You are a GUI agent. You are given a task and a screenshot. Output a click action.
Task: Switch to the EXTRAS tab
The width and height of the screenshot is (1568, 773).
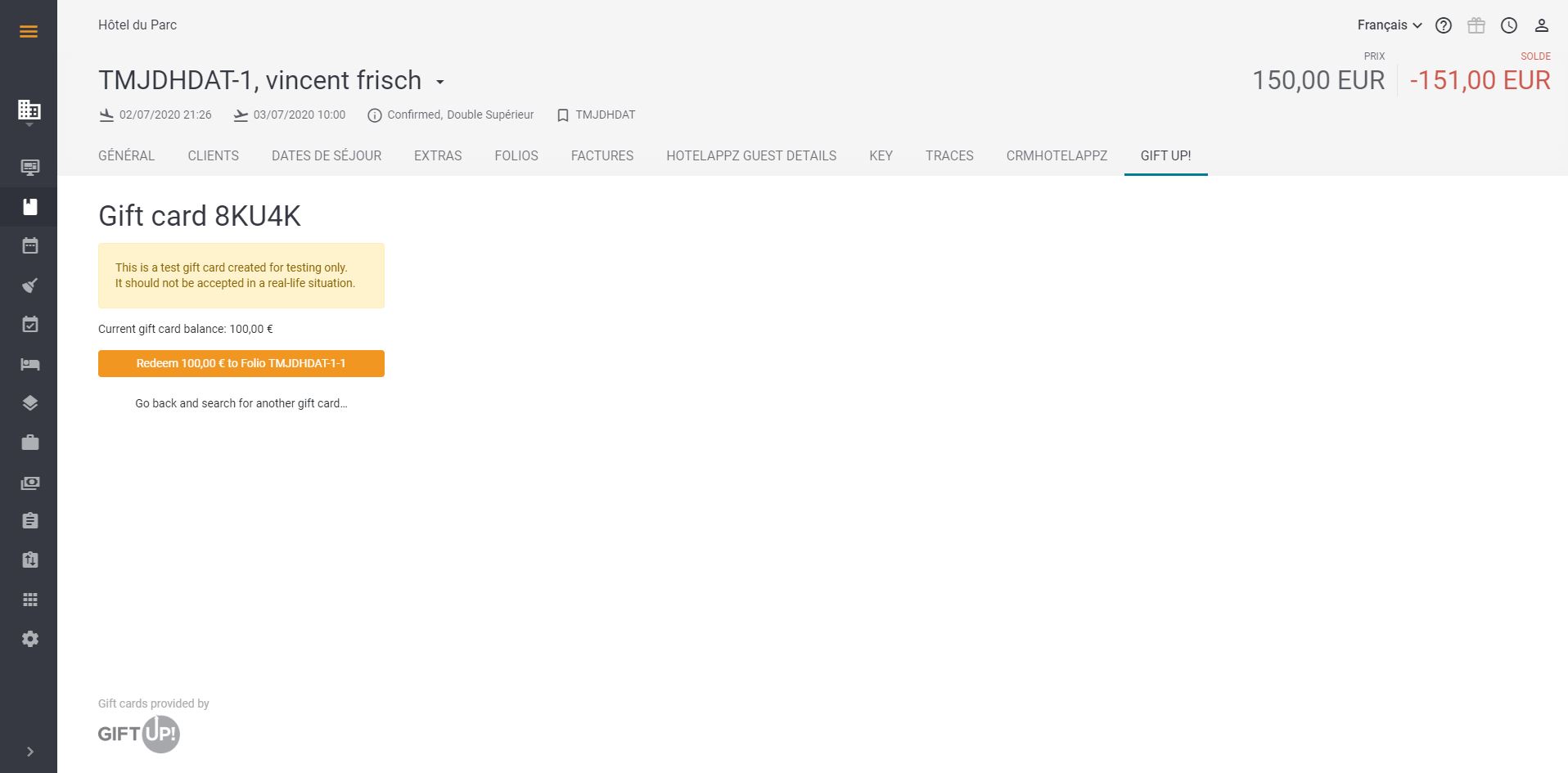[438, 155]
